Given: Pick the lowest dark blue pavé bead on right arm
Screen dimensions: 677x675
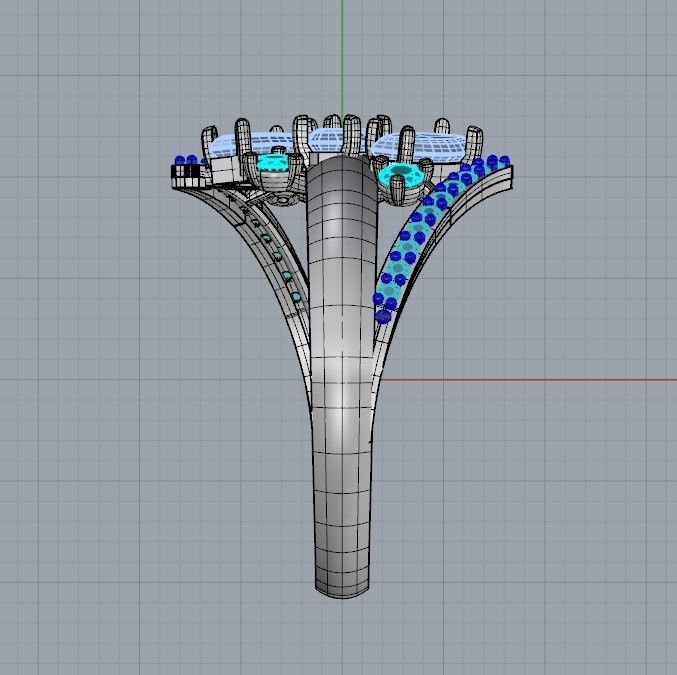Looking at the screenshot, I should coord(383,317).
